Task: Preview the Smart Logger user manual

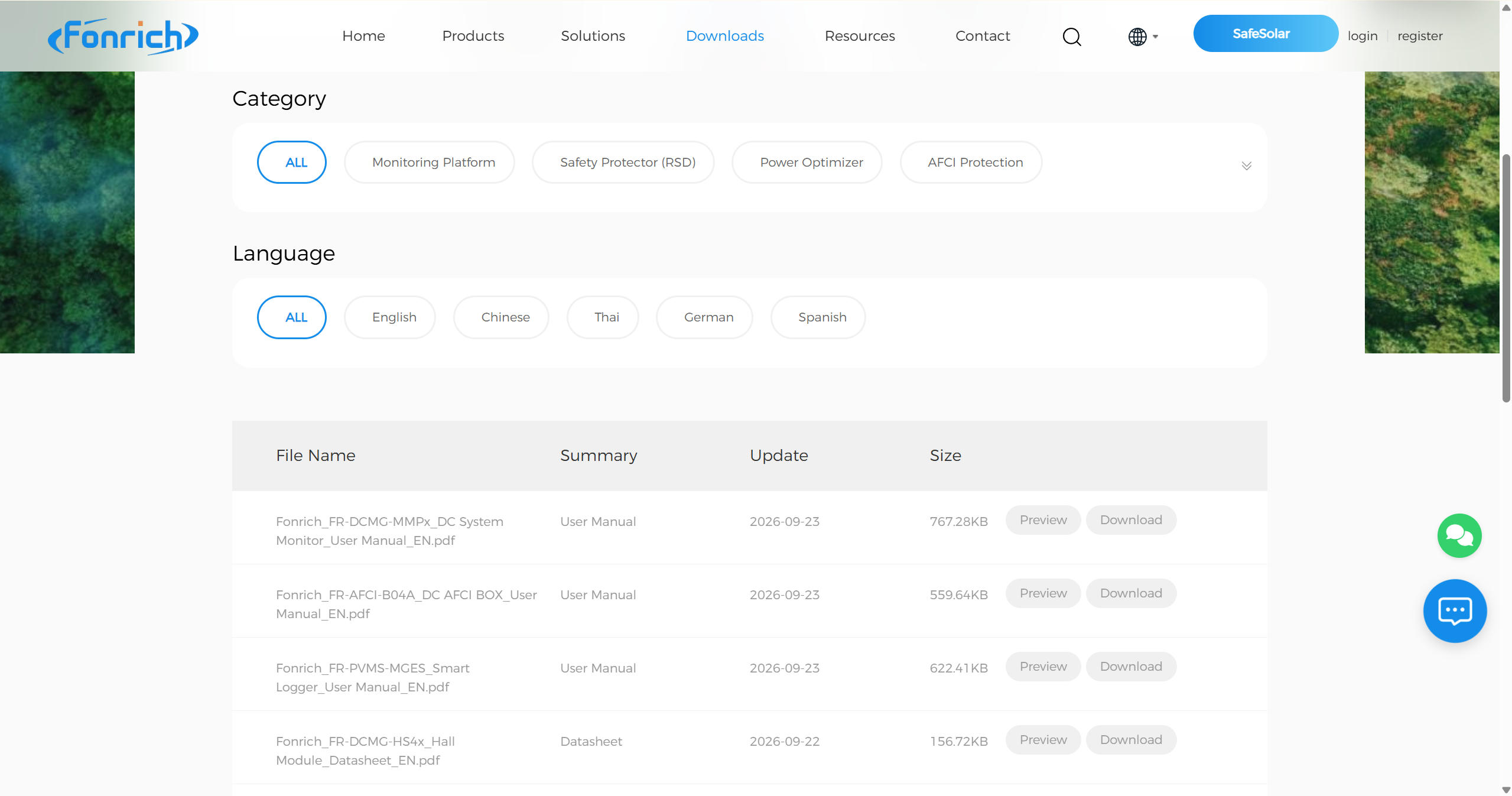Action: pos(1043,667)
